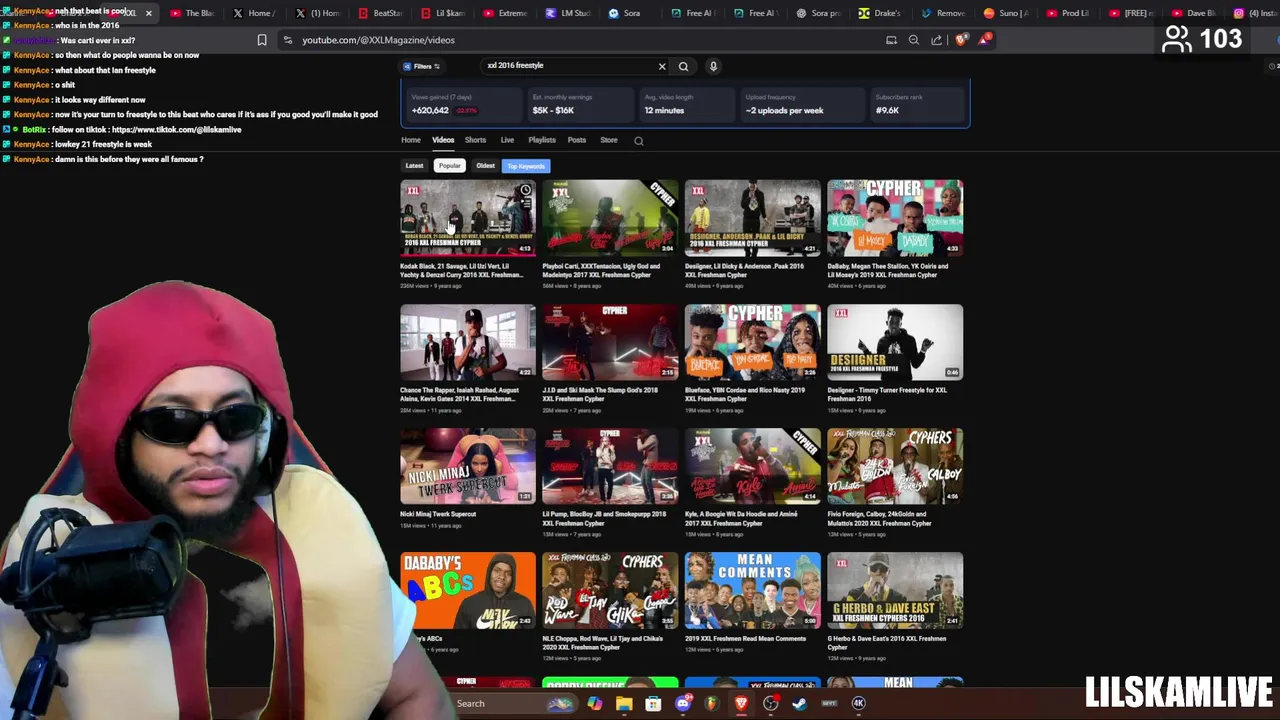Click the search magnifier next to the query box
This screenshot has height=720, width=1280.
pyautogui.click(x=684, y=66)
